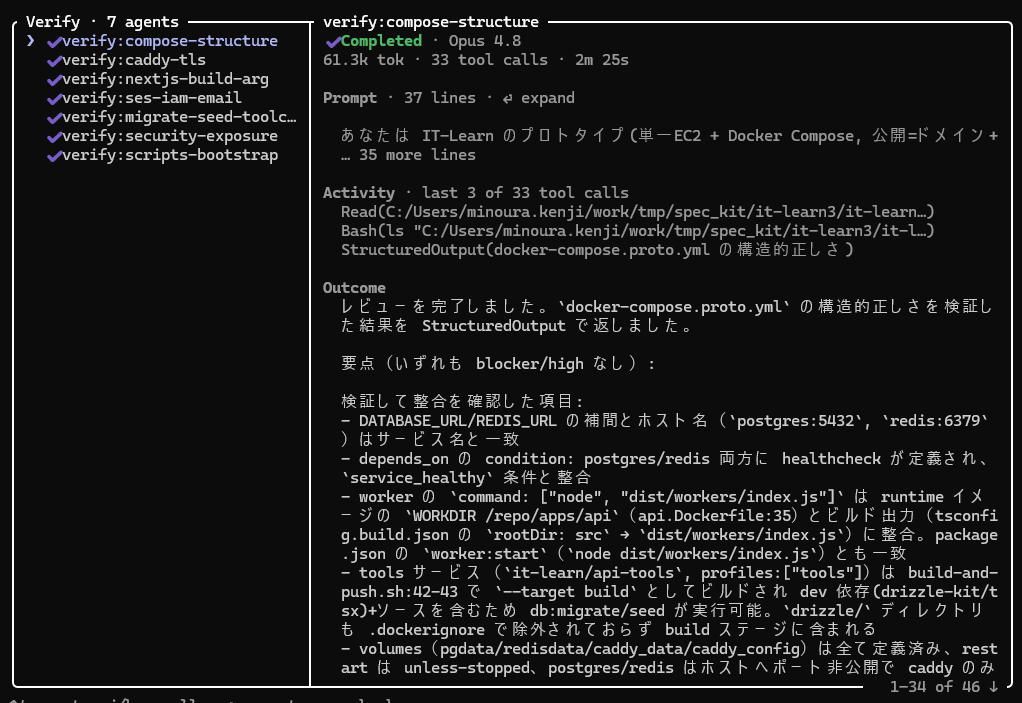
Task: Click the 'Verify · 7 agents' panel title
Action: [102, 22]
